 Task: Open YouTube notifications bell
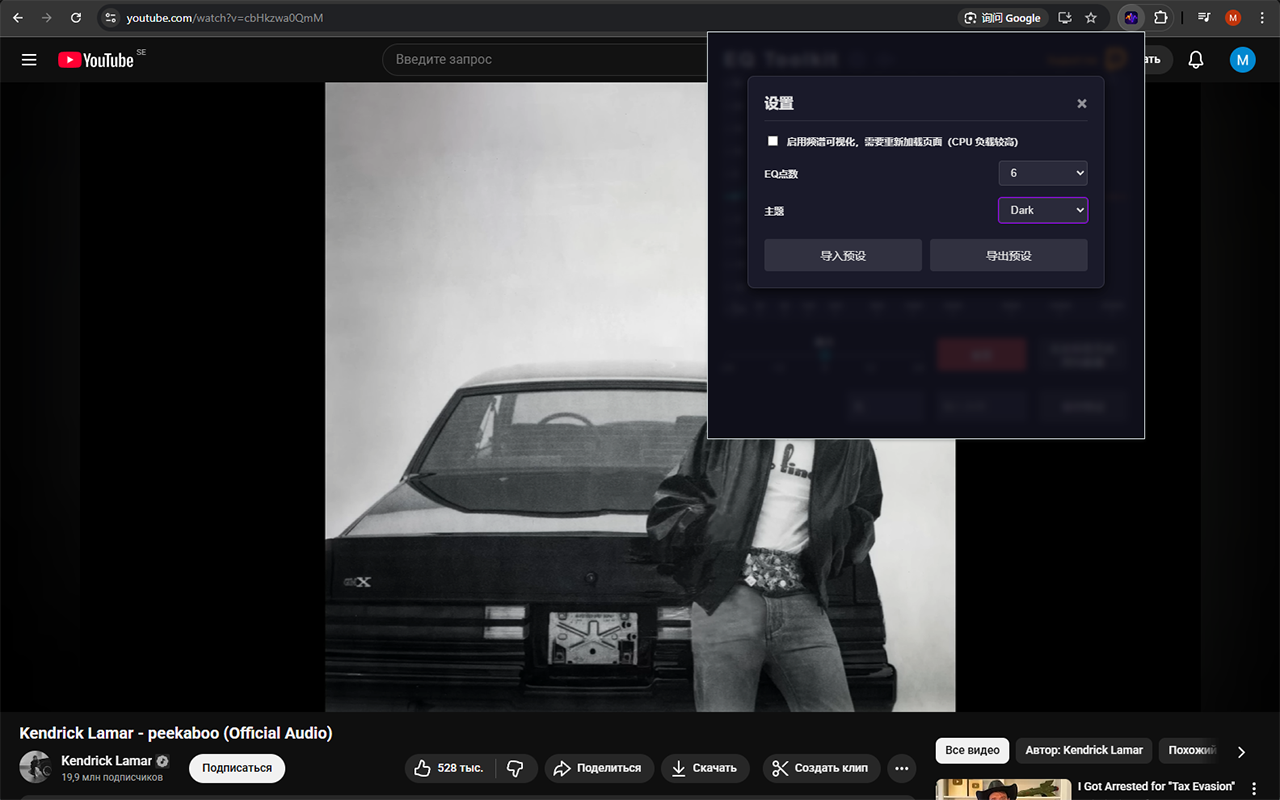(1196, 60)
